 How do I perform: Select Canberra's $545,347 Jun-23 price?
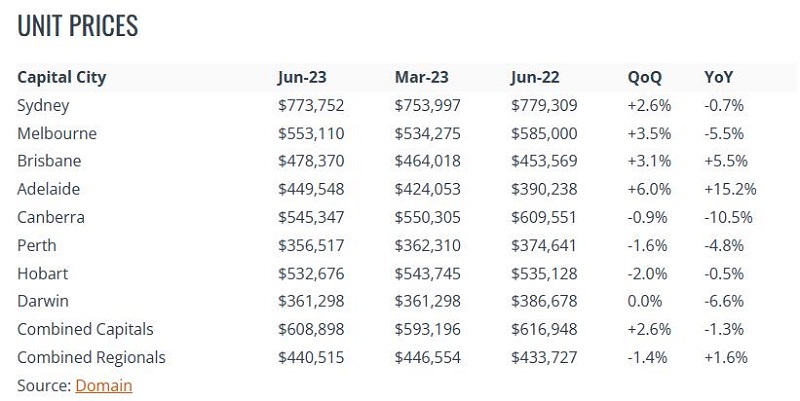coord(311,217)
